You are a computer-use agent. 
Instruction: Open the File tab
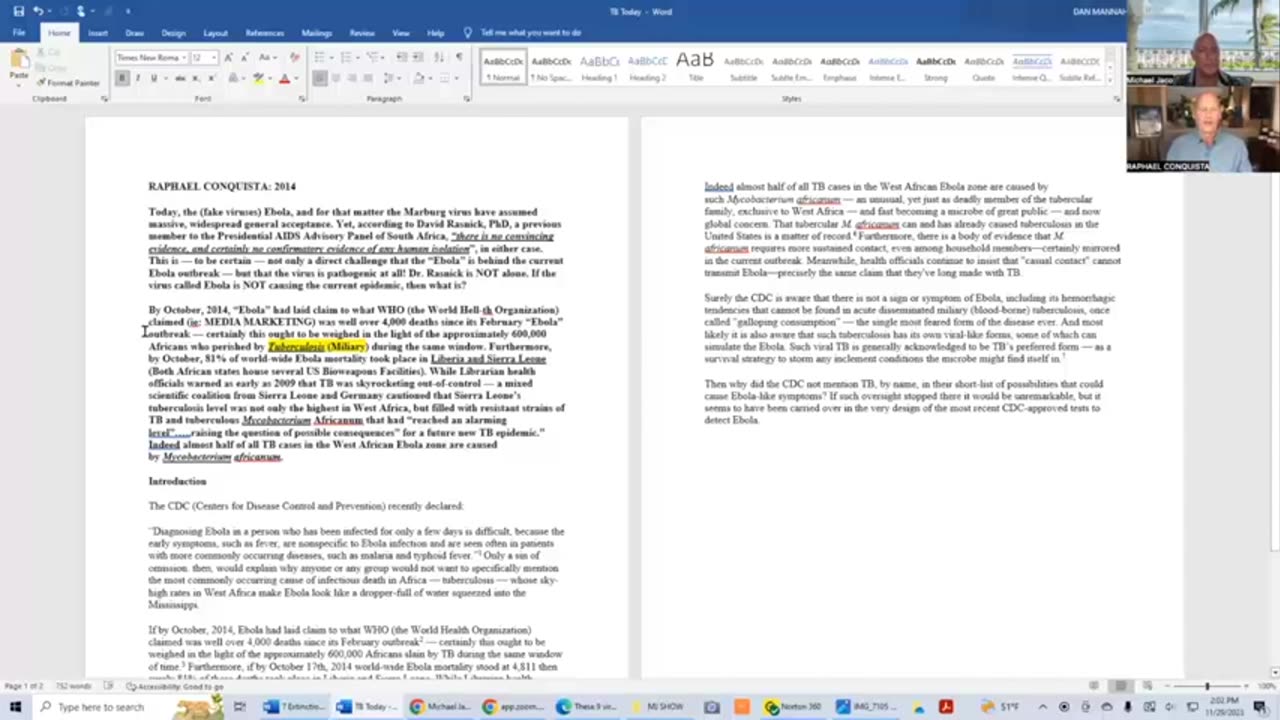(19, 33)
